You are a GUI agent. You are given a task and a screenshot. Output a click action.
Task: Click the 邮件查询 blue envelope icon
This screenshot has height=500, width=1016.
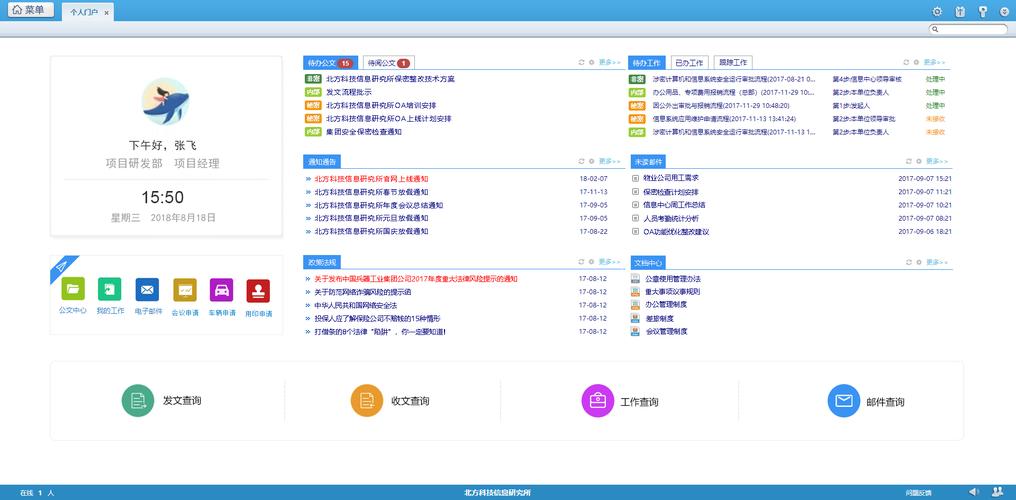844,401
